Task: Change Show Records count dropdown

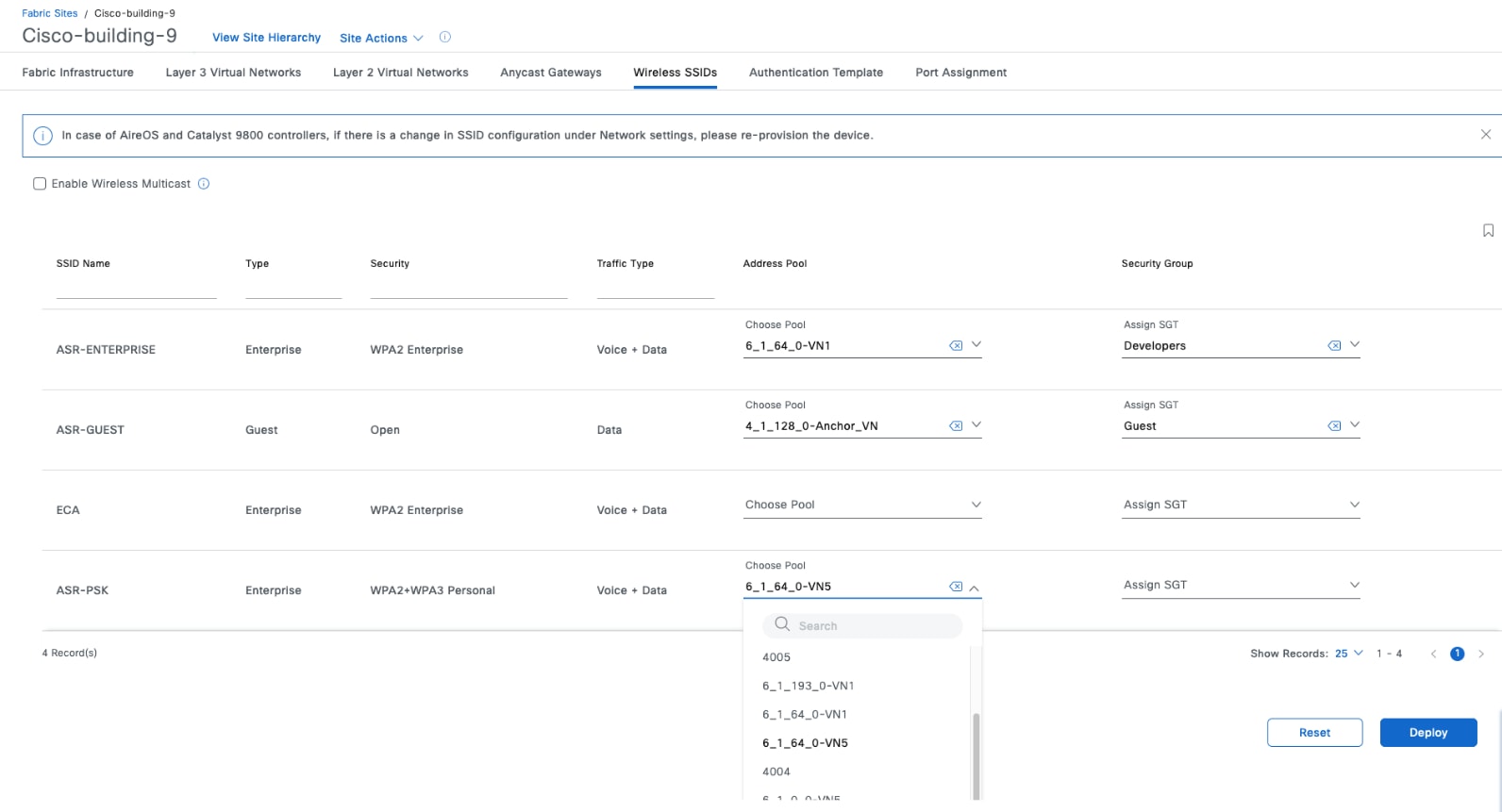Action: 1349,654
